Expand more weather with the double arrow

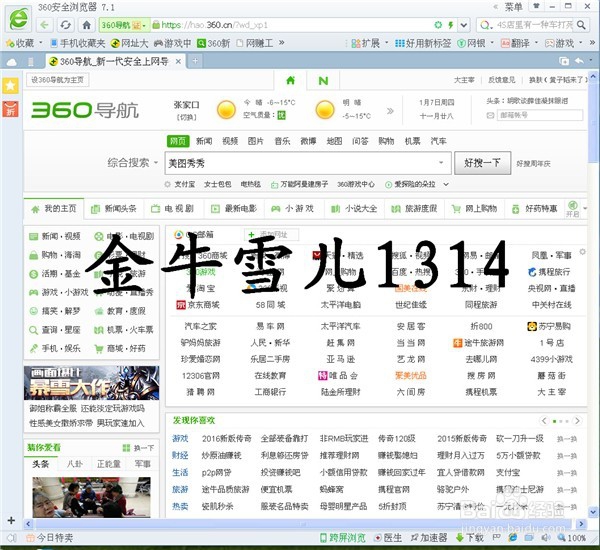(390, 111)
